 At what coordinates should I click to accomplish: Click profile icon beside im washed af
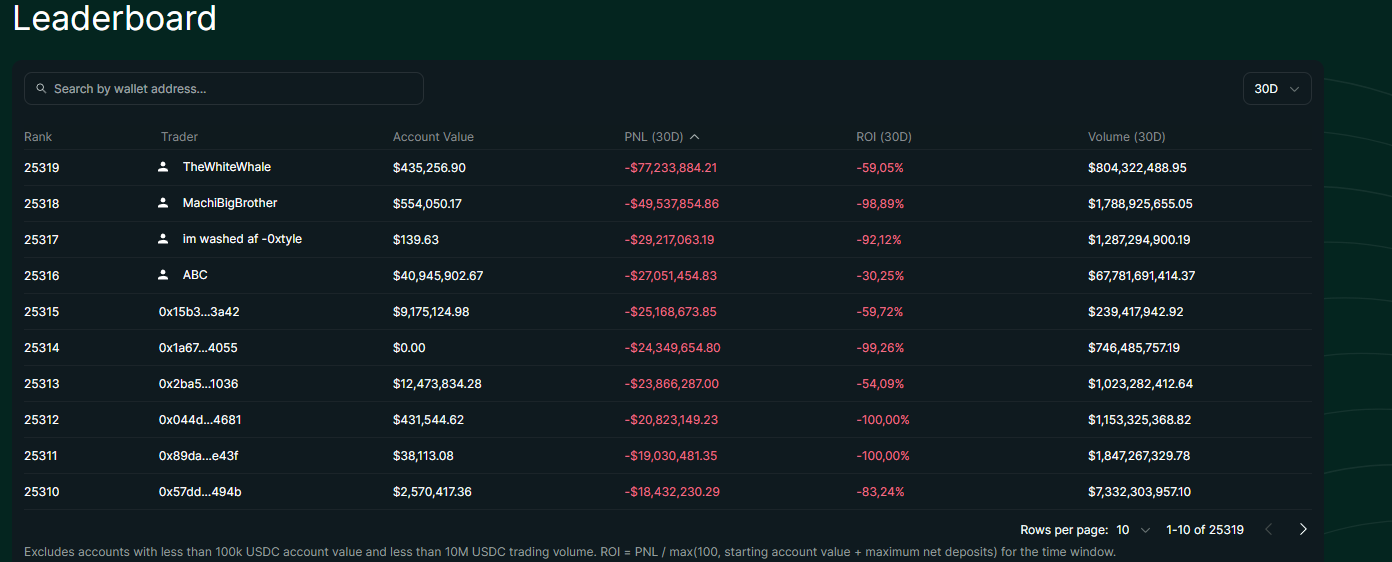pos(163,239)
